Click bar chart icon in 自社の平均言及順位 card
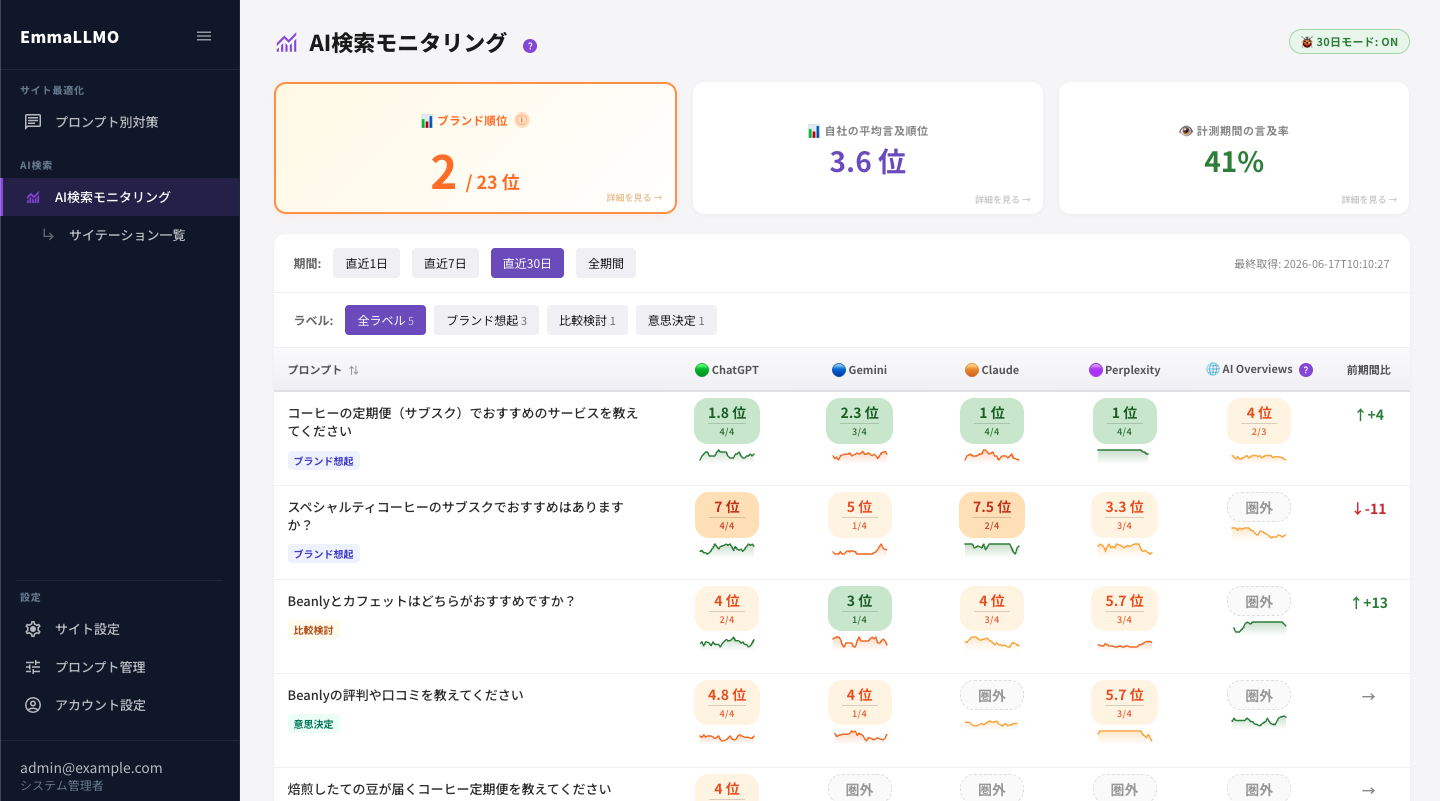Viewport: 1440px width, 801px height. (814, 131)
